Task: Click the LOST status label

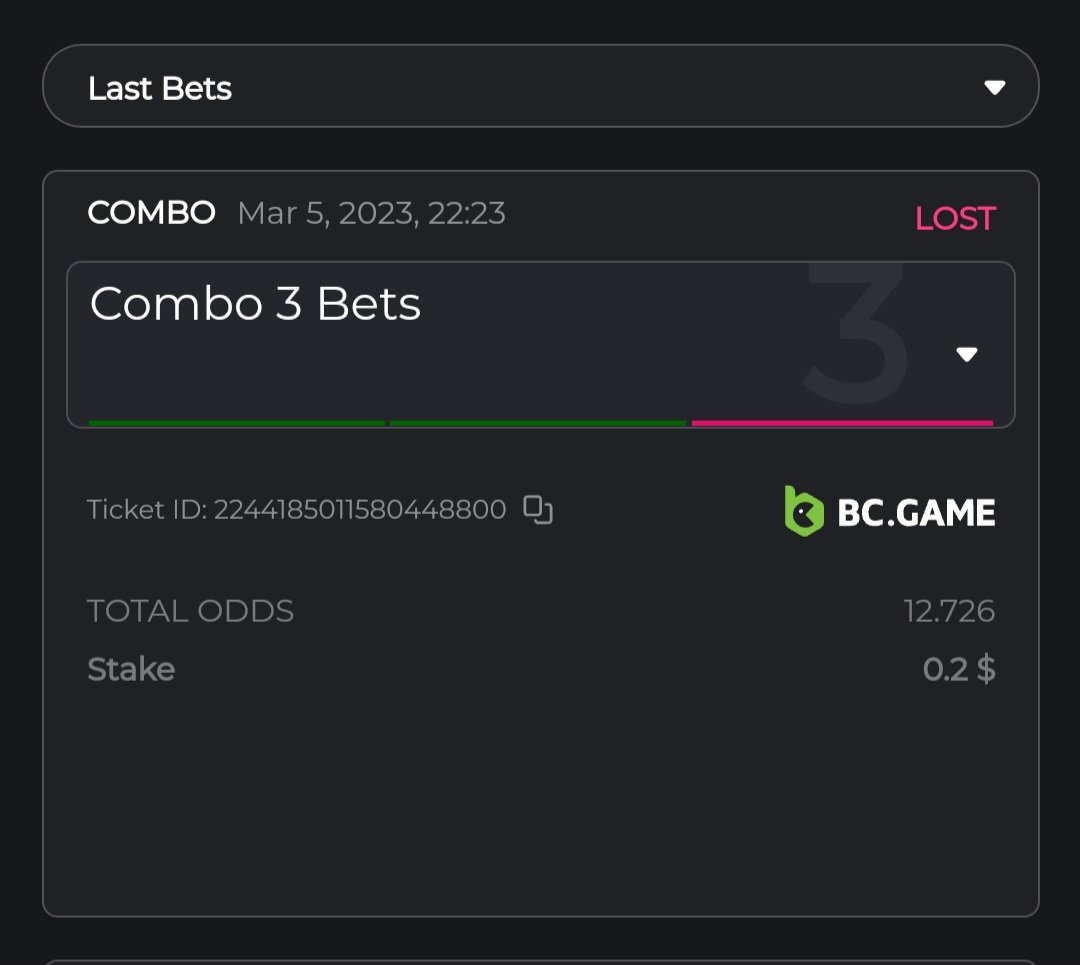Action: tap(955, 218)
